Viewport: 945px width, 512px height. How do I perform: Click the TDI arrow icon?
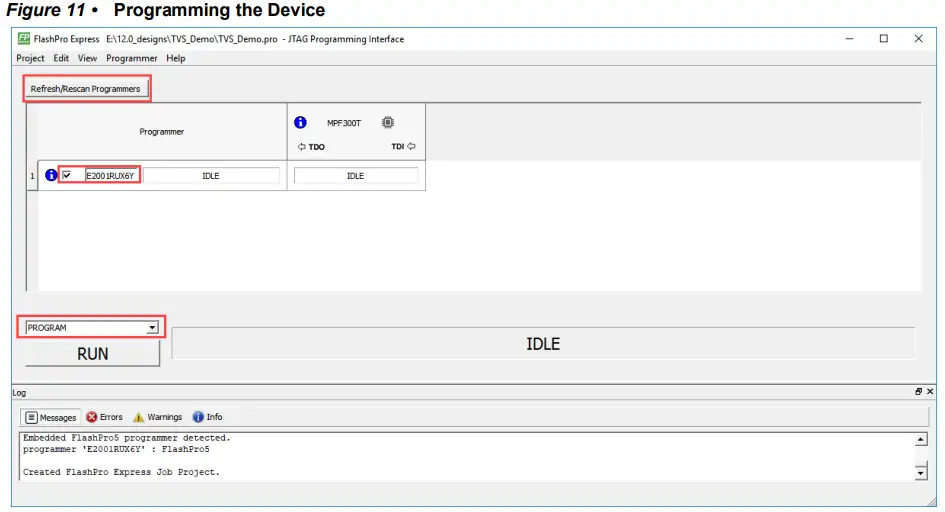[411, 146]
